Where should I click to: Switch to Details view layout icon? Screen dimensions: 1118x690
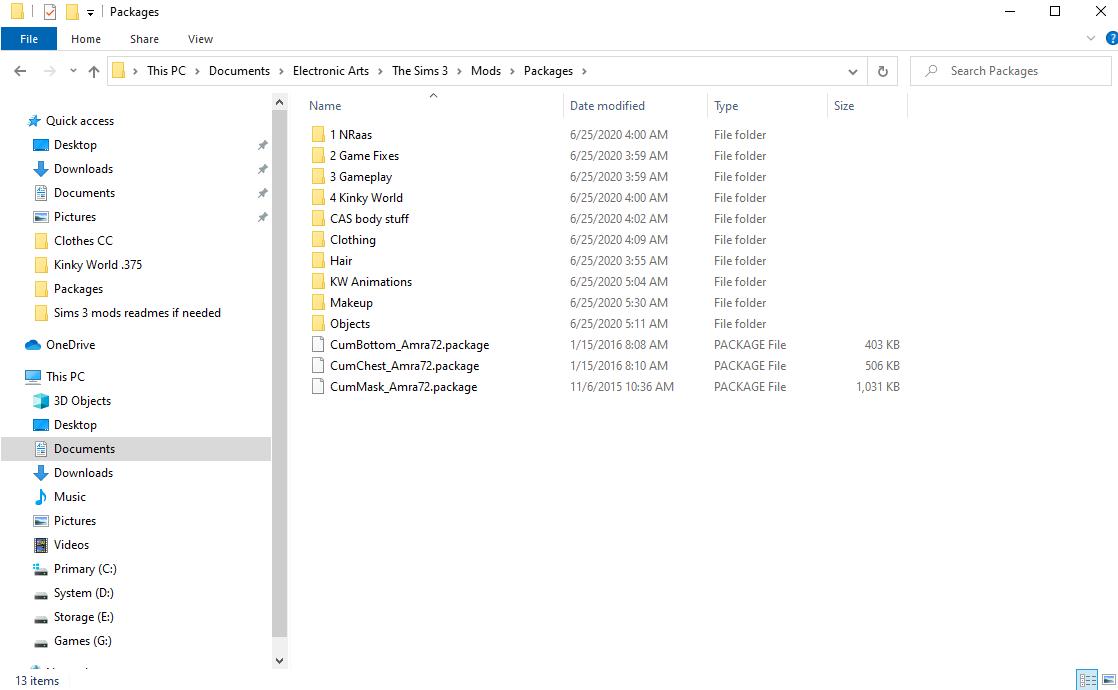[1087, 680]
